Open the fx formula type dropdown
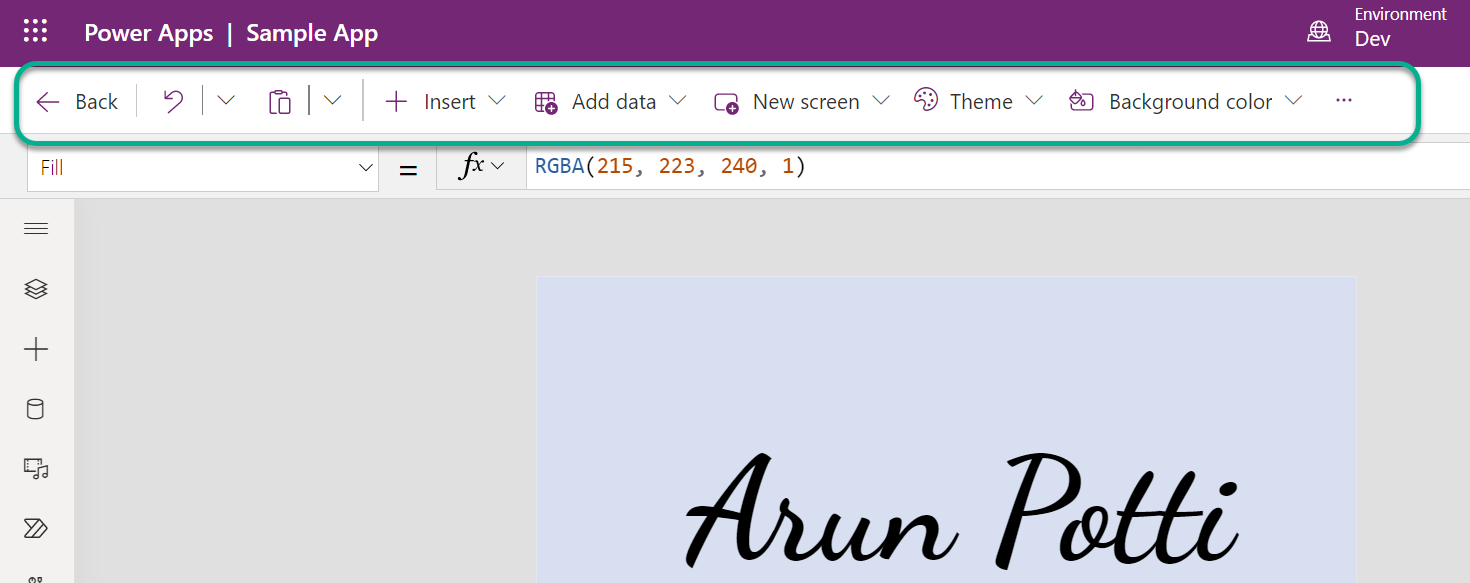1470x583 pixels. click(481, 165)
